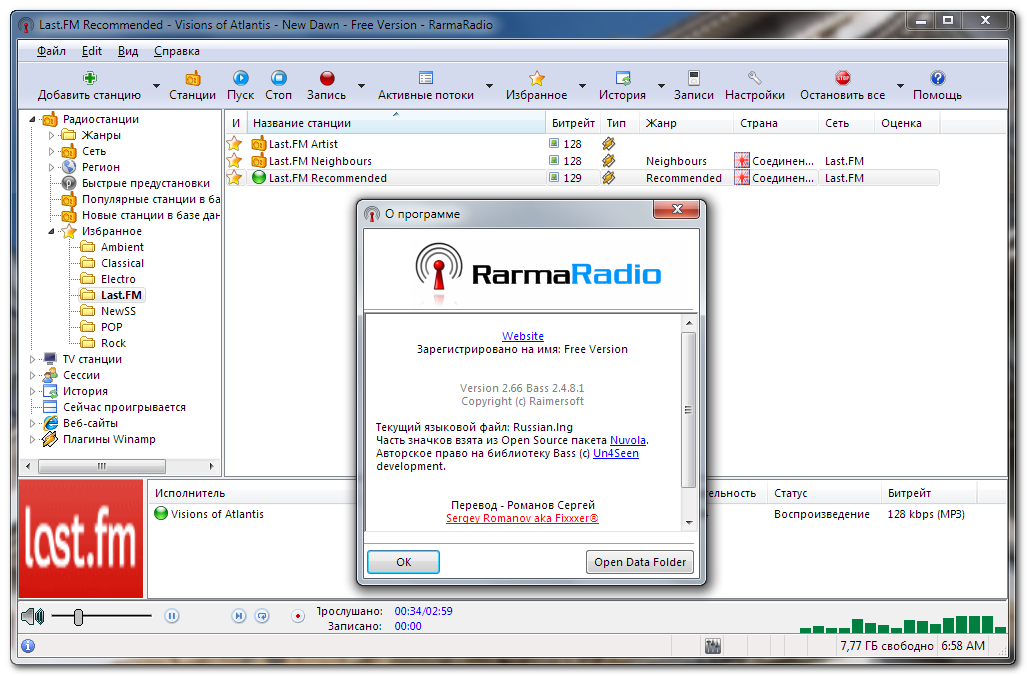Select the Classical favorites folder
Screen dimensions: 1027x676
pos(122,263)
